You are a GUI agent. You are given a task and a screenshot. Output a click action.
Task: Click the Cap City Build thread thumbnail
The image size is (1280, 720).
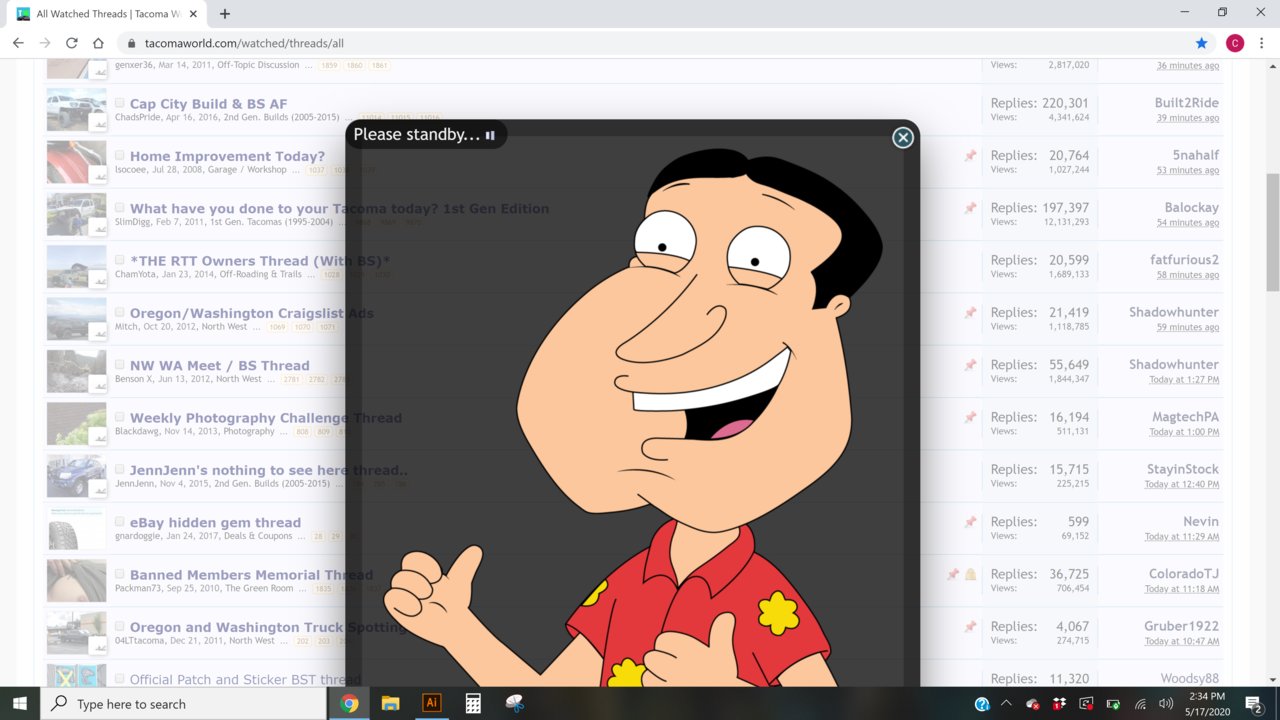[x=76, y=109]
